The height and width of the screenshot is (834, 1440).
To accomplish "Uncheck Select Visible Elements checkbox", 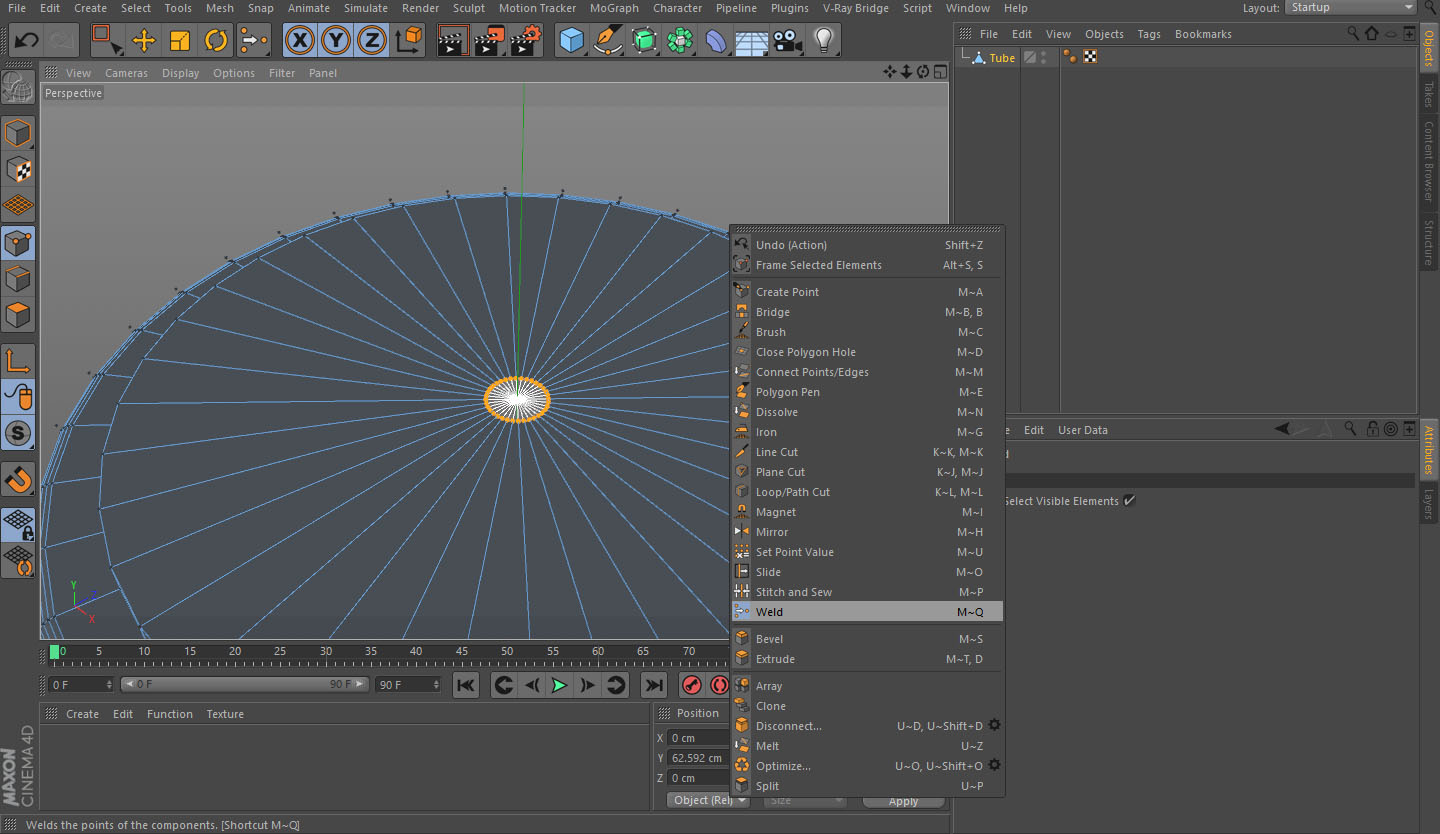I will point(1129,501).
